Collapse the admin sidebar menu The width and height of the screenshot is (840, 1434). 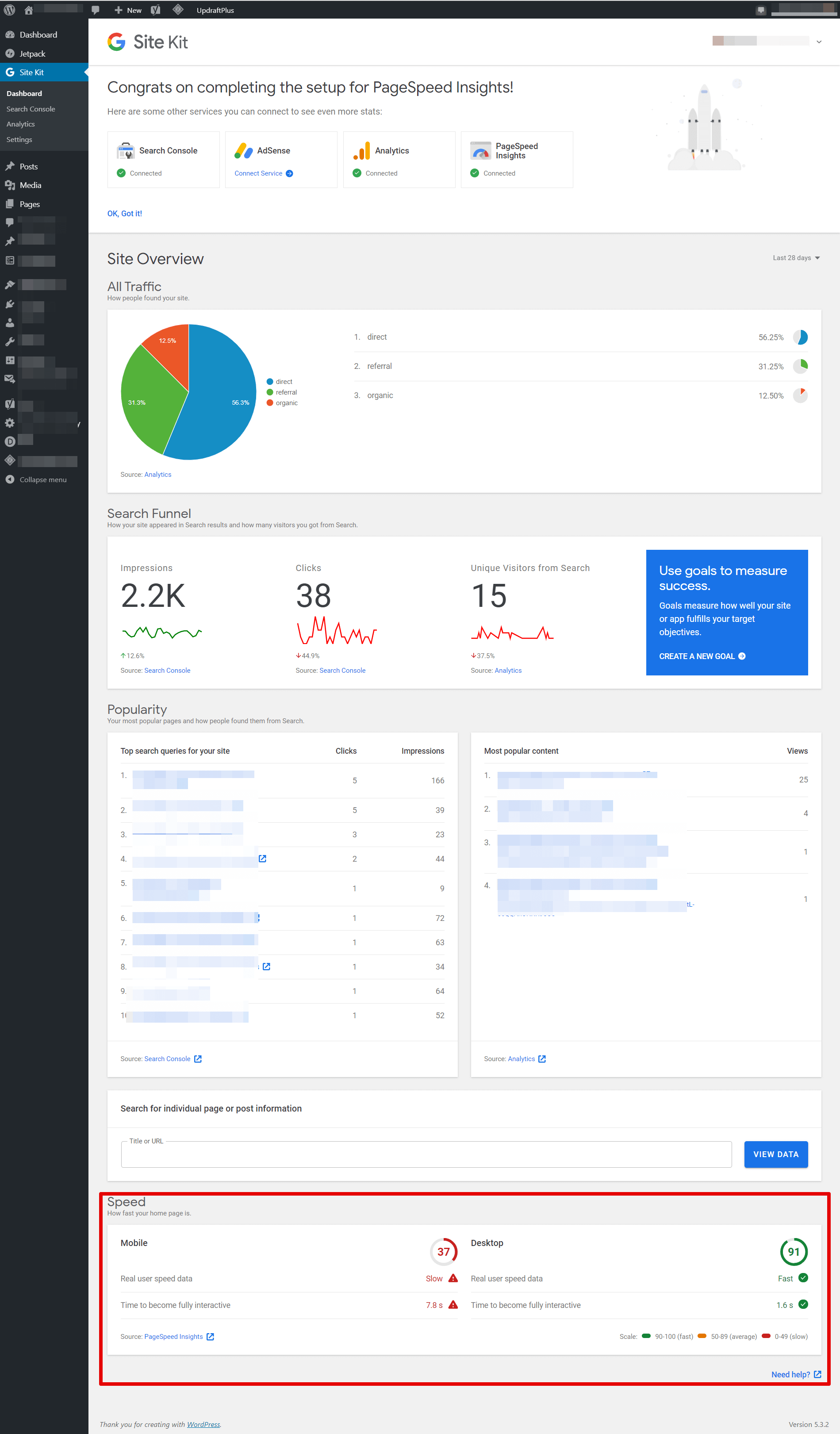tap(36, 480)
